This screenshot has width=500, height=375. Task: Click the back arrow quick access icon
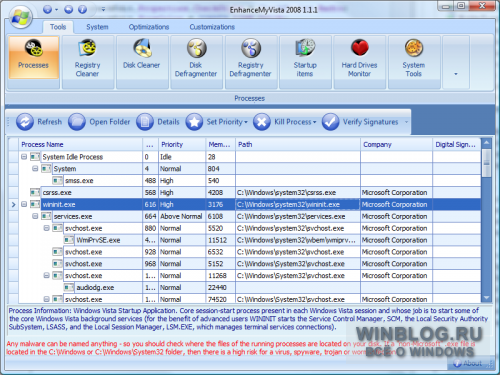[69, 9]
